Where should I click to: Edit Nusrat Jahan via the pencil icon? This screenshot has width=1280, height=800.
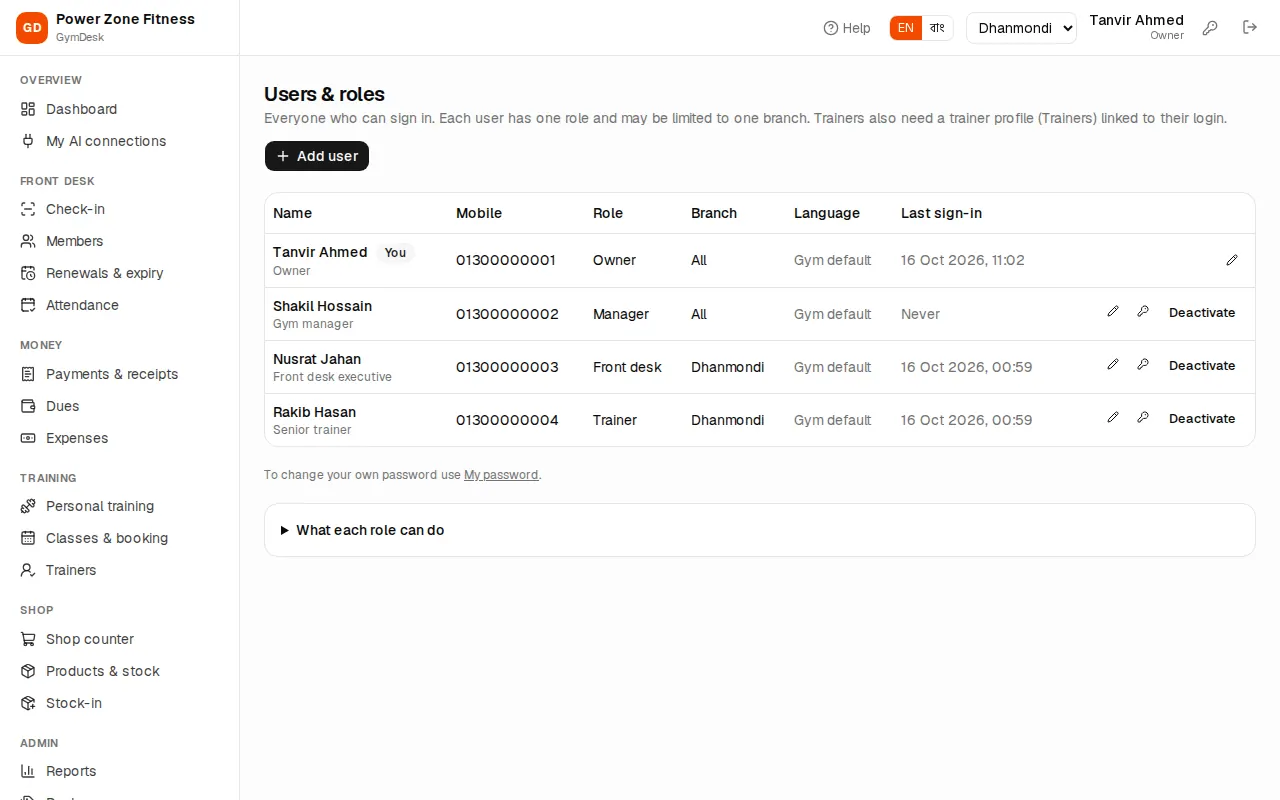click(1113, 365)
